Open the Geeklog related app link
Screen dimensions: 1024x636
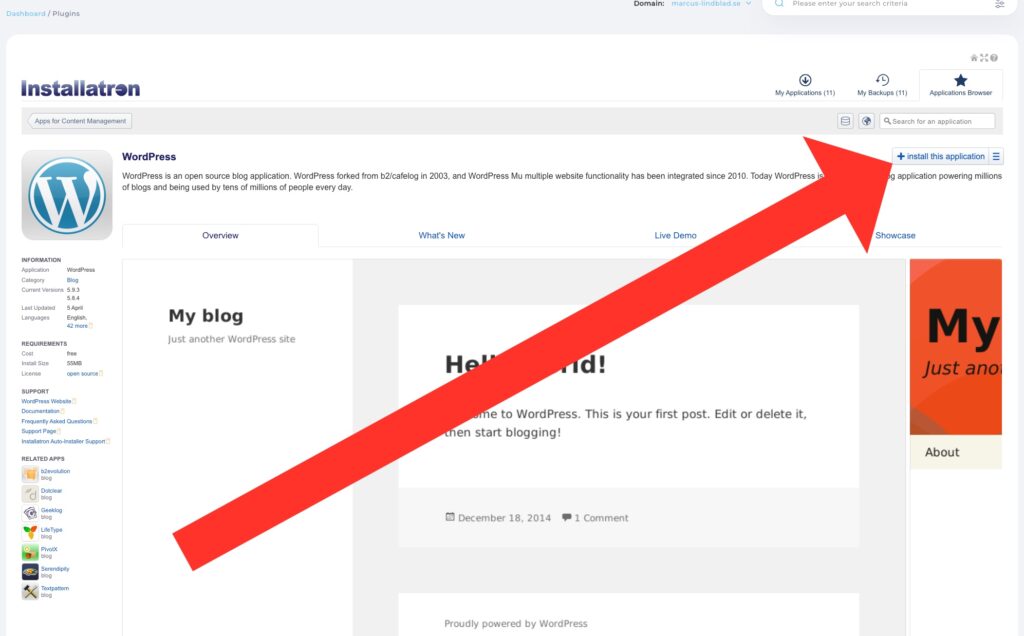click(x=52, y=510)
